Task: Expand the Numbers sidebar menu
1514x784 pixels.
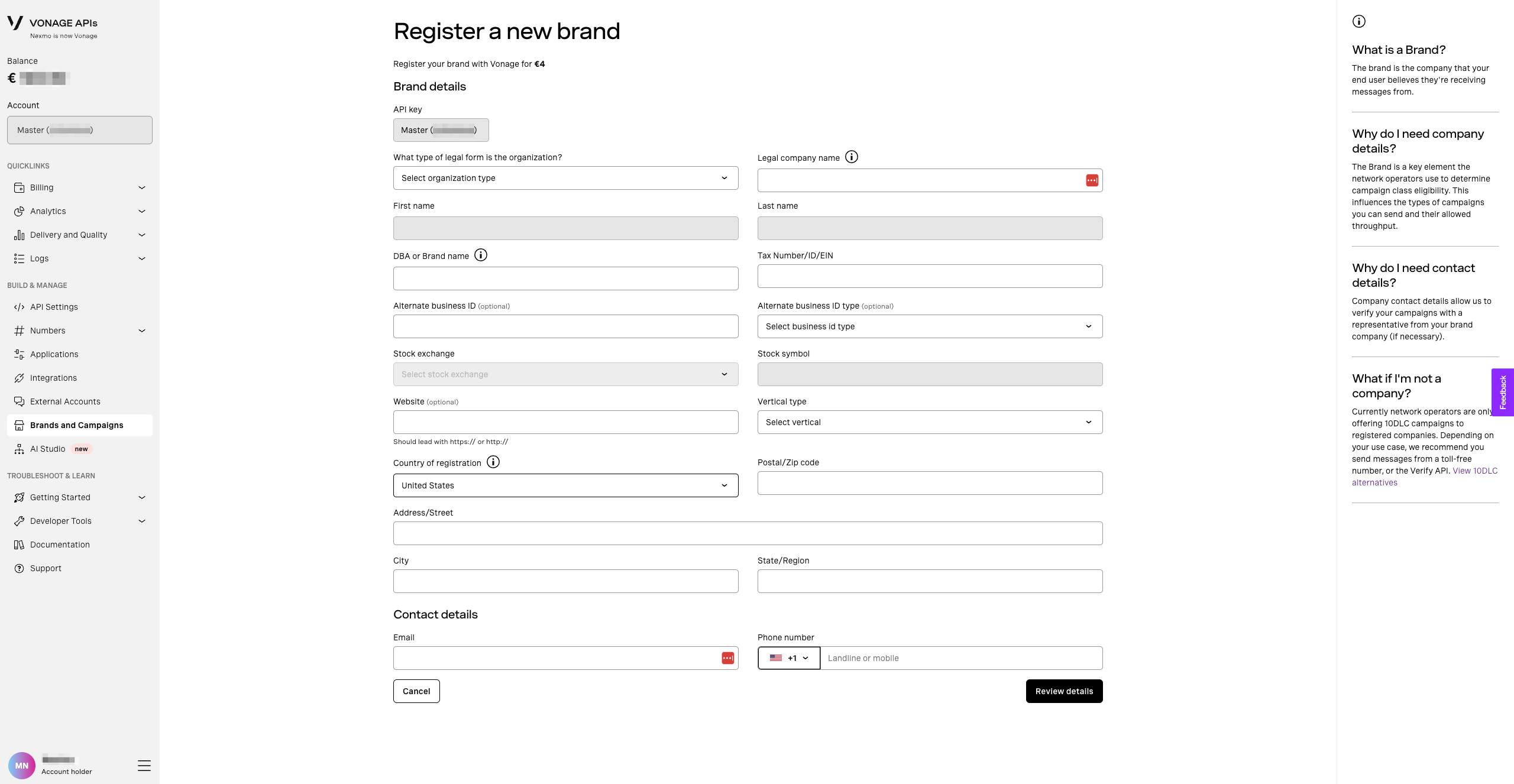Action: pos(80,331)
